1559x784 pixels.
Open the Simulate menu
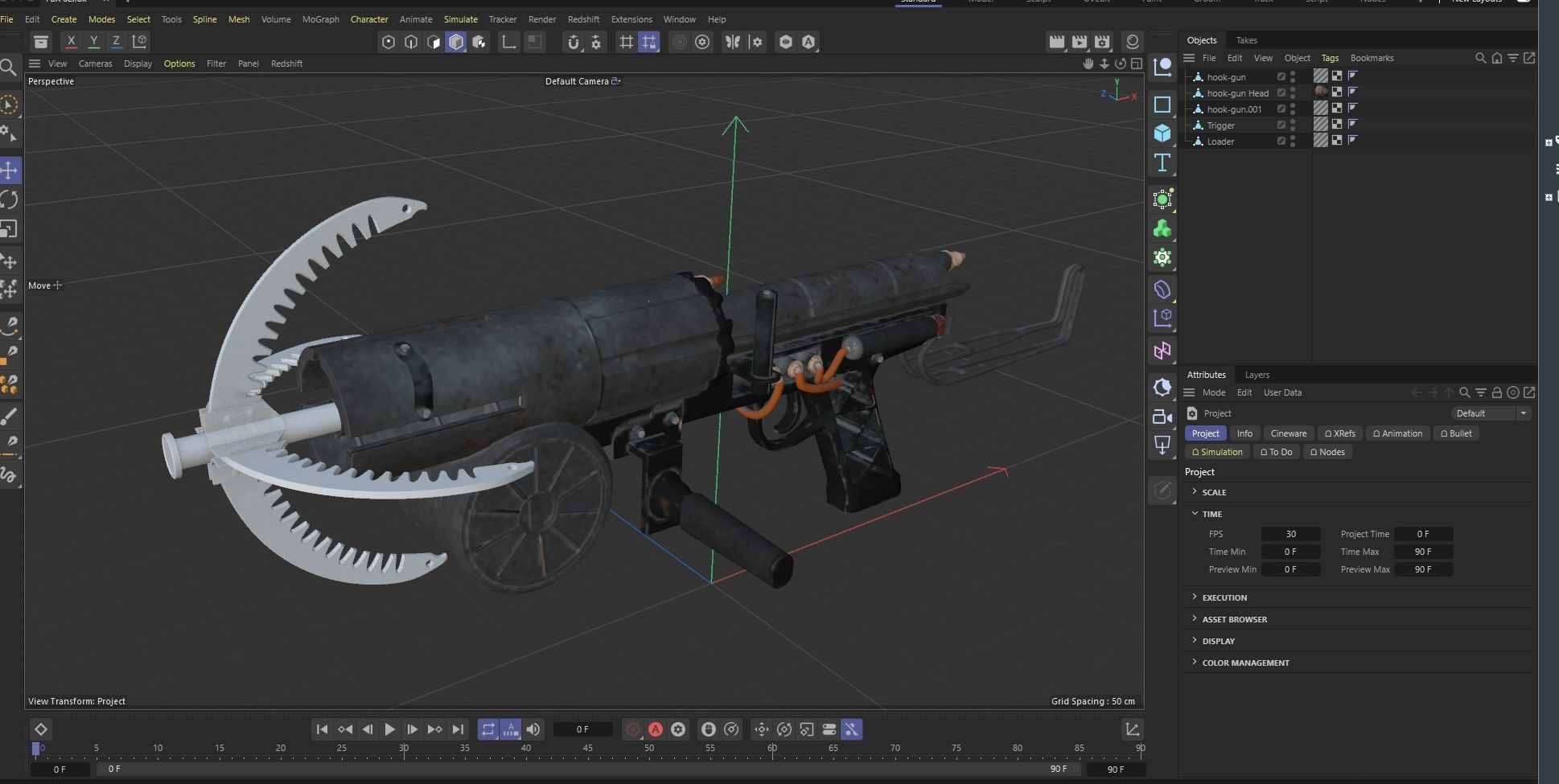pos(461,19)
